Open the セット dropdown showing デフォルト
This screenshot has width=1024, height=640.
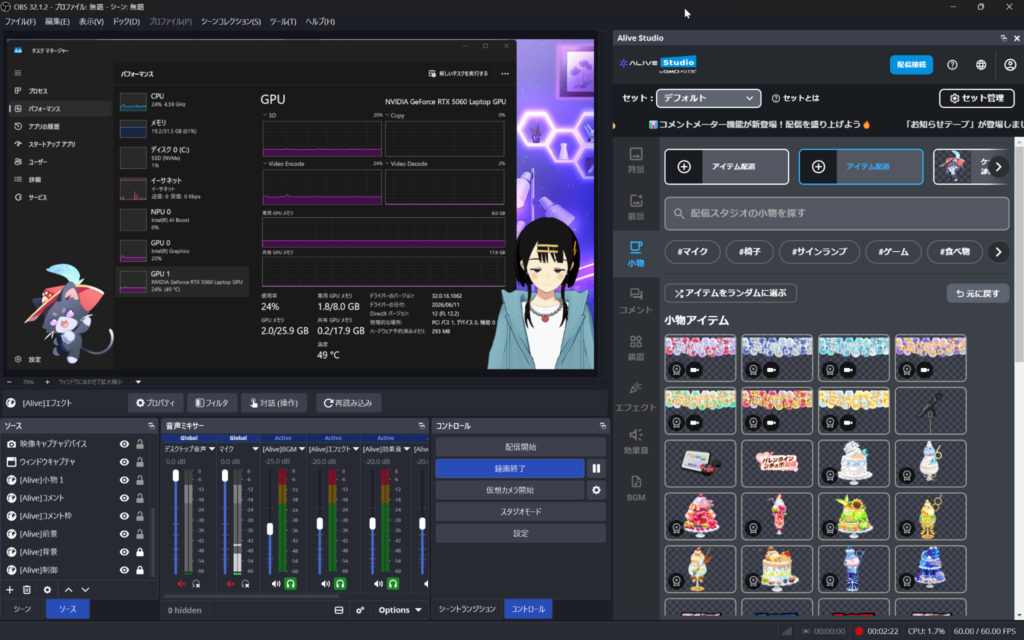pyautogui.click(x=708, y=98)
